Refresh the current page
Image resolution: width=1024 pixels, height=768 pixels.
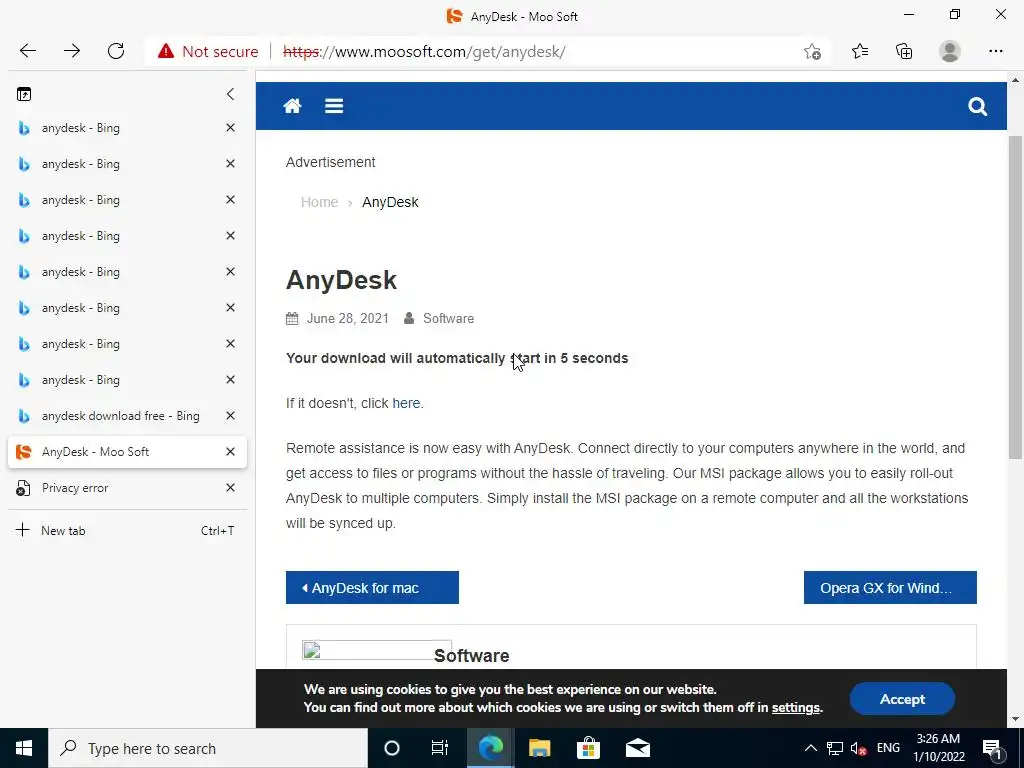click(116, 51)
